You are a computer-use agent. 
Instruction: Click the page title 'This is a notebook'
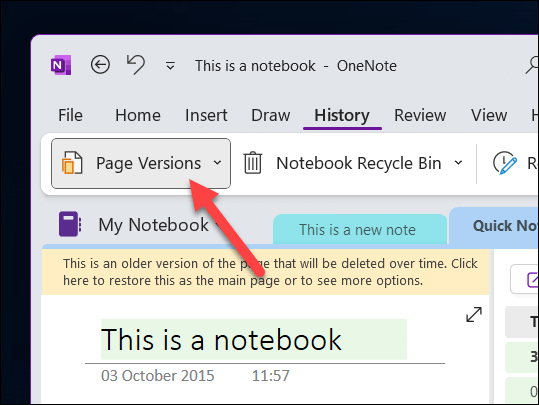coord(221,340)
